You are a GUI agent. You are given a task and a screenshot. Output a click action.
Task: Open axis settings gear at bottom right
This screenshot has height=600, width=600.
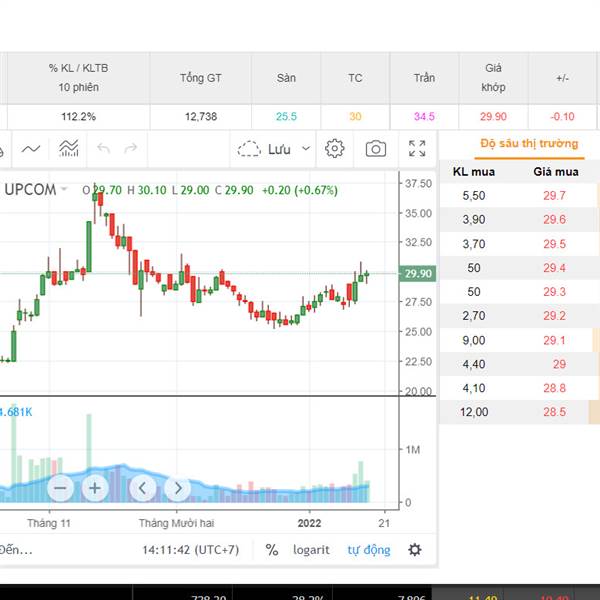(415, 549)
